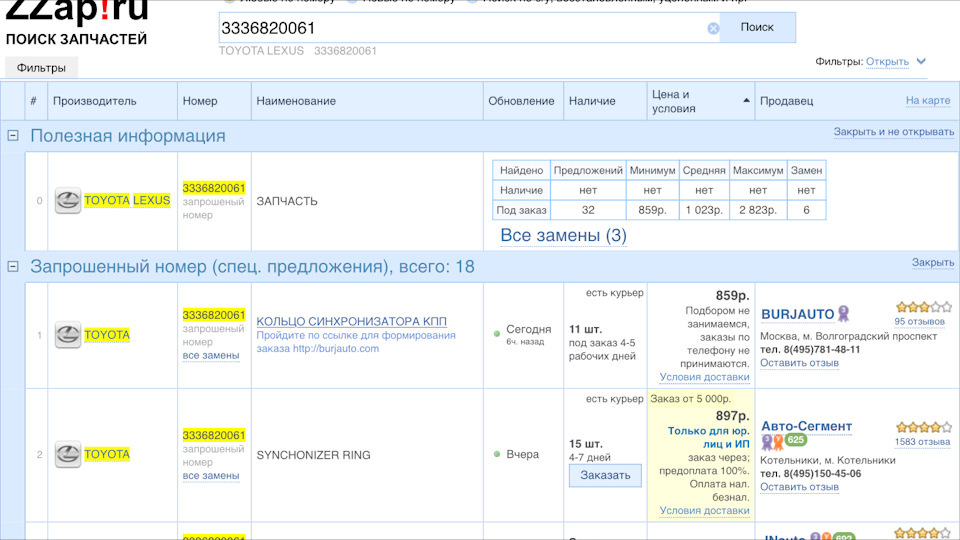960x540 pixels.
Task: Click the green 625 badge under Авто-Сегмент
Action: pyautogui.click(x=796, y=440)
